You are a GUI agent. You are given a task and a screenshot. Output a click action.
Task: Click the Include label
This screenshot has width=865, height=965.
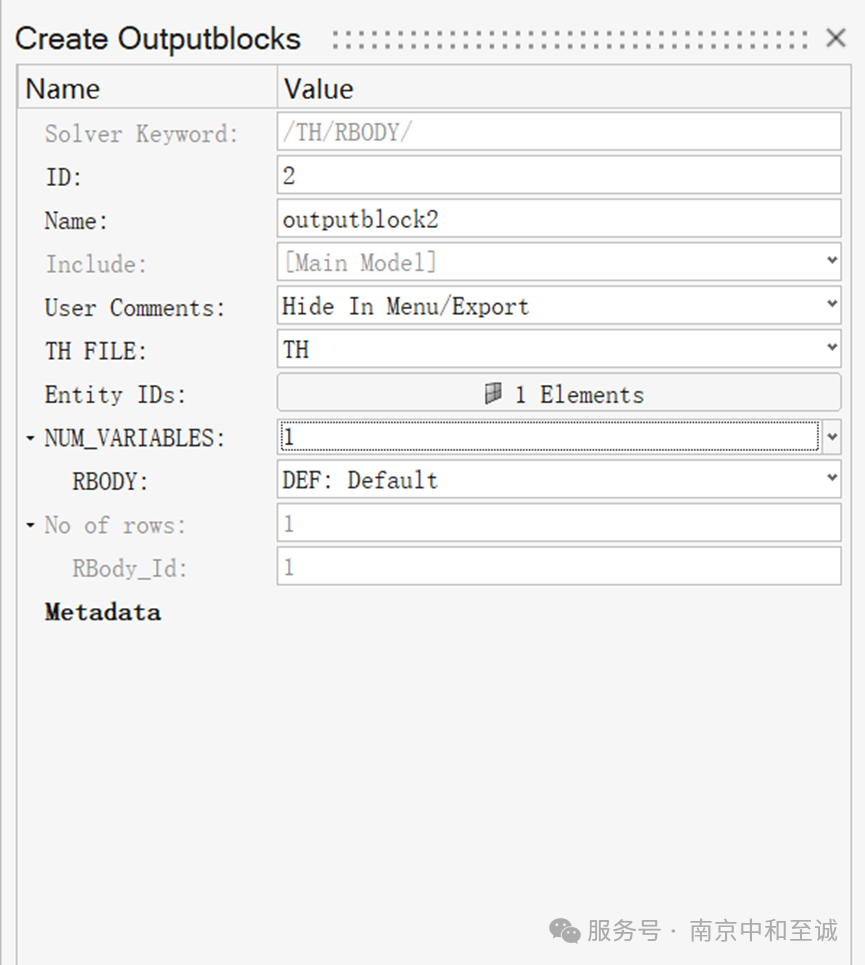[95, 264]
